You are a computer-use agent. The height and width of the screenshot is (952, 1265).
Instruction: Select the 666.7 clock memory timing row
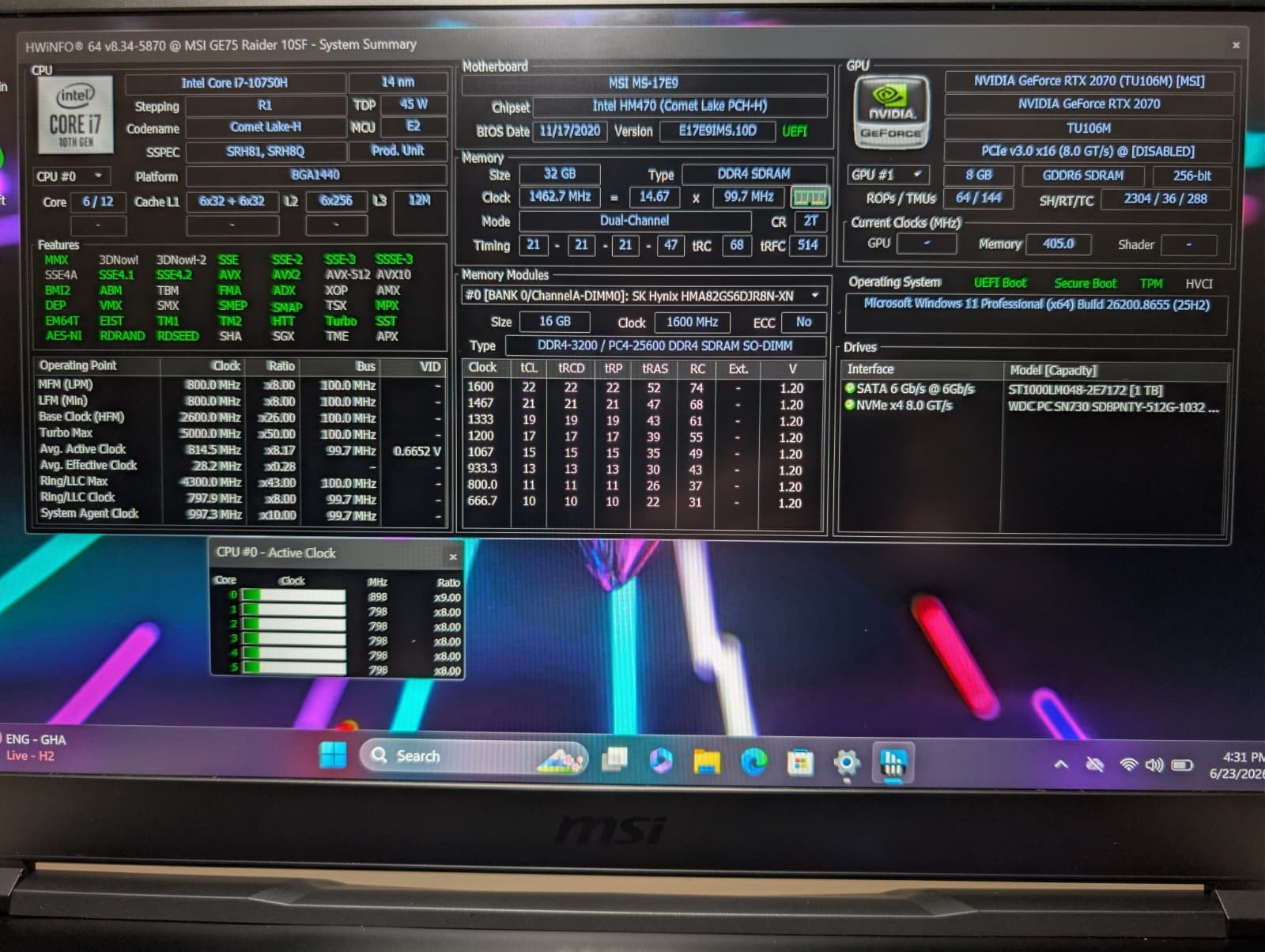[642, 501]
